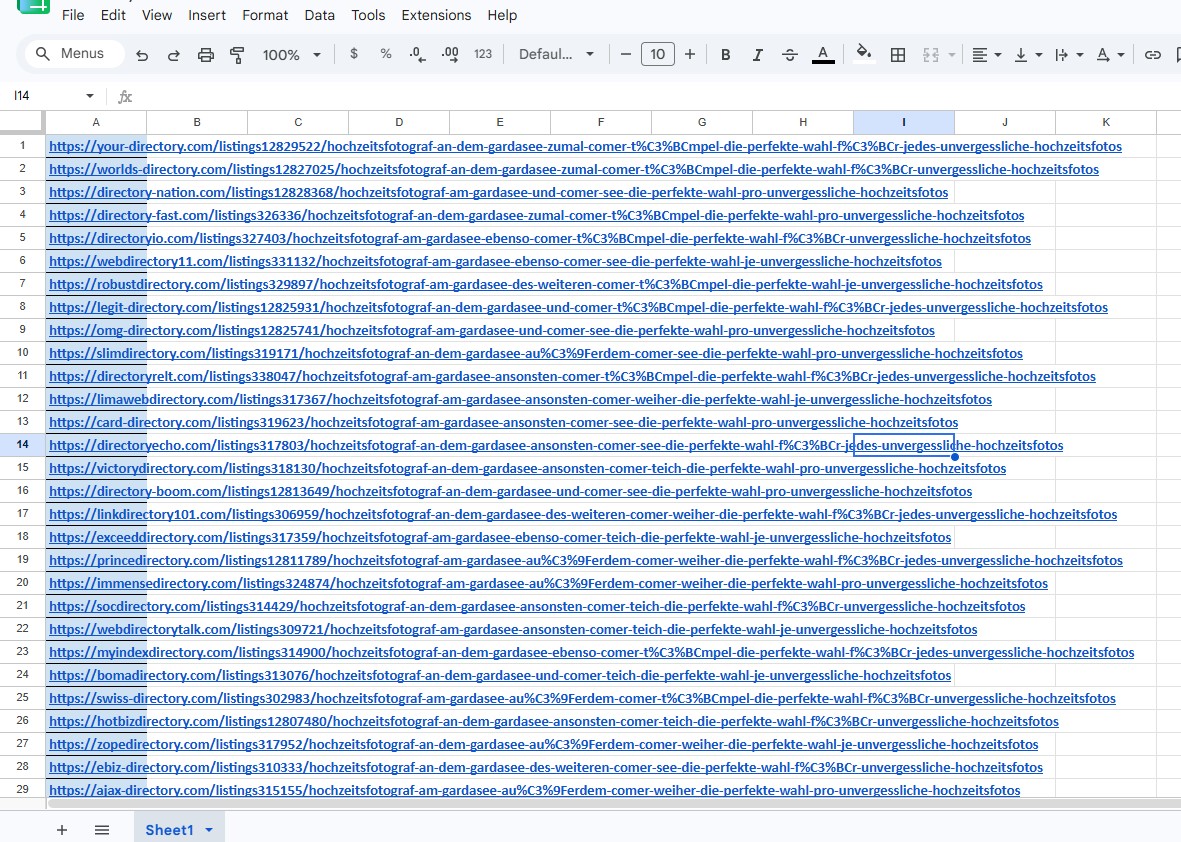The height and width of the screenshot is (842, 1181).
Task: Open the File menu
Action: pos(73,15)
